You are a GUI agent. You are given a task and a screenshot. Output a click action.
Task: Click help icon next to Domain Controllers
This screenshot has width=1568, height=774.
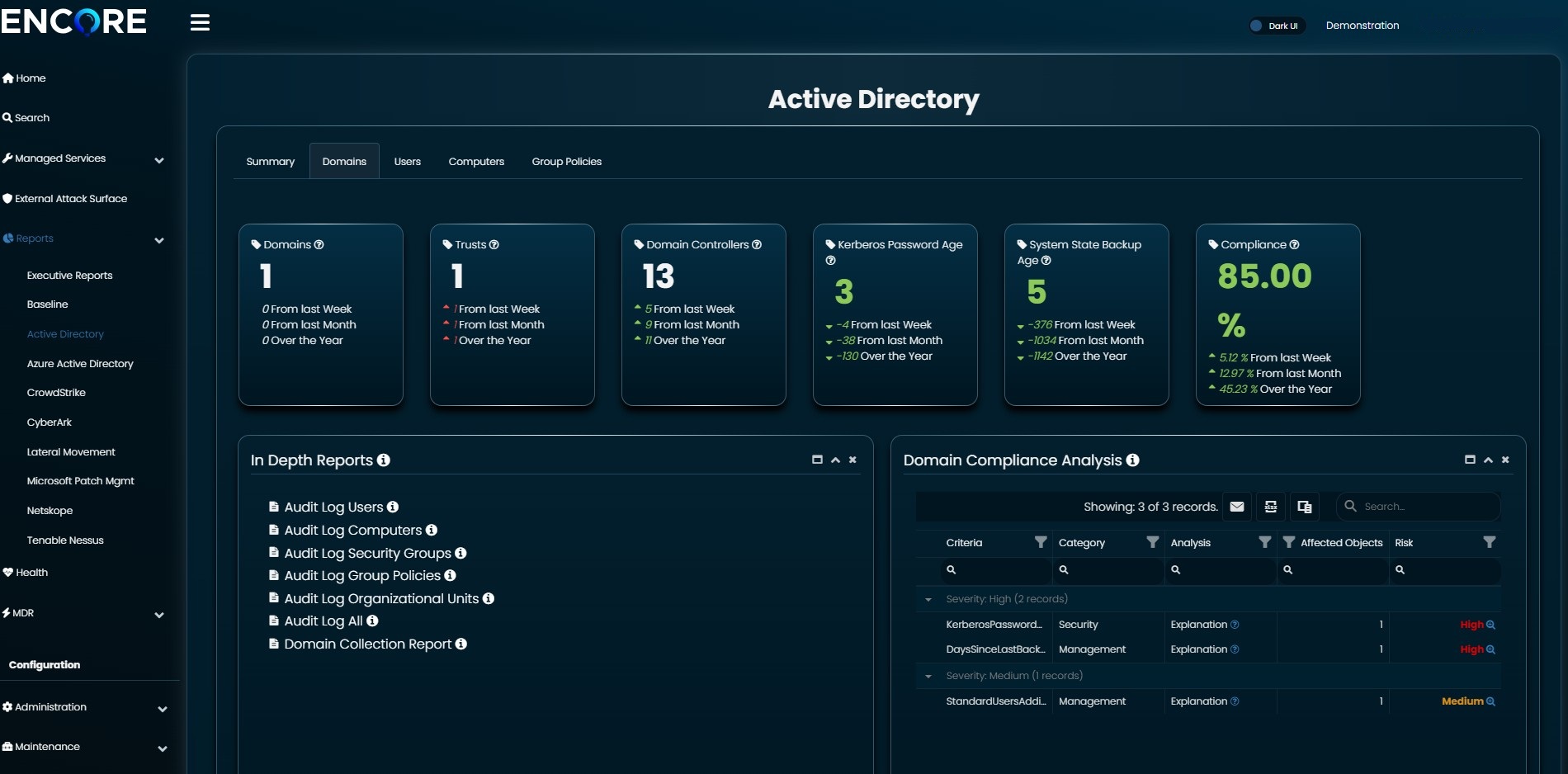[757, 245]
